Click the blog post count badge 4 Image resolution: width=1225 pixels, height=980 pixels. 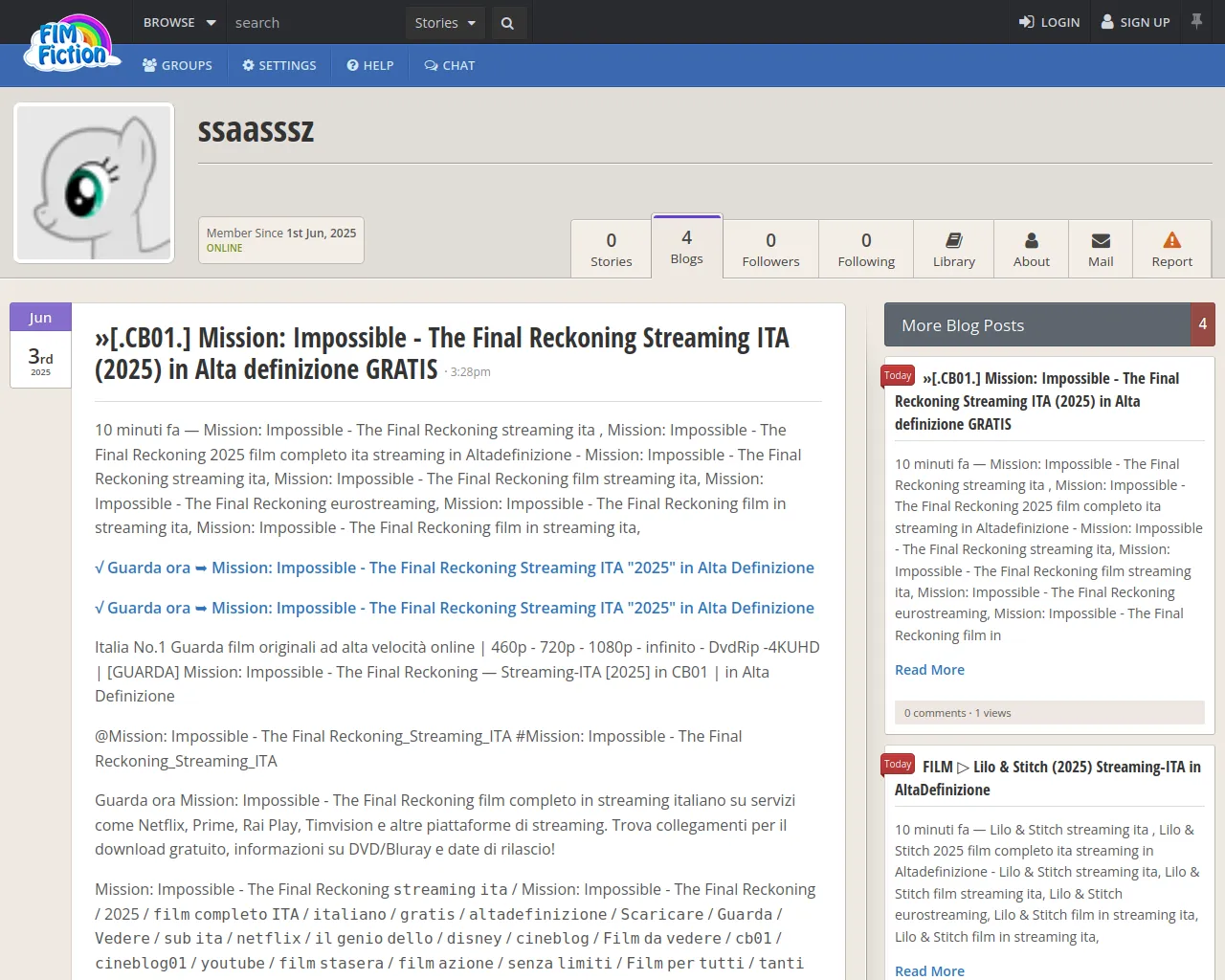point(1203,324)
